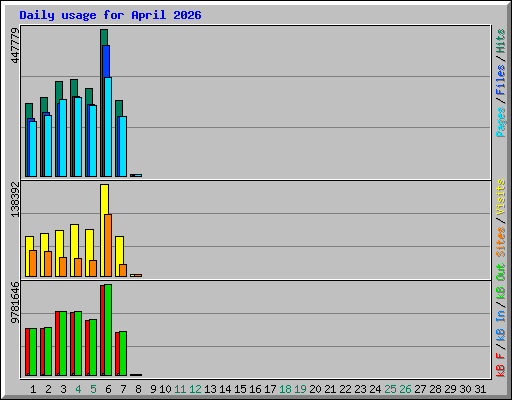Click the kB F legend label
This screenshot has height=400, width=512.
pos(500,365)
